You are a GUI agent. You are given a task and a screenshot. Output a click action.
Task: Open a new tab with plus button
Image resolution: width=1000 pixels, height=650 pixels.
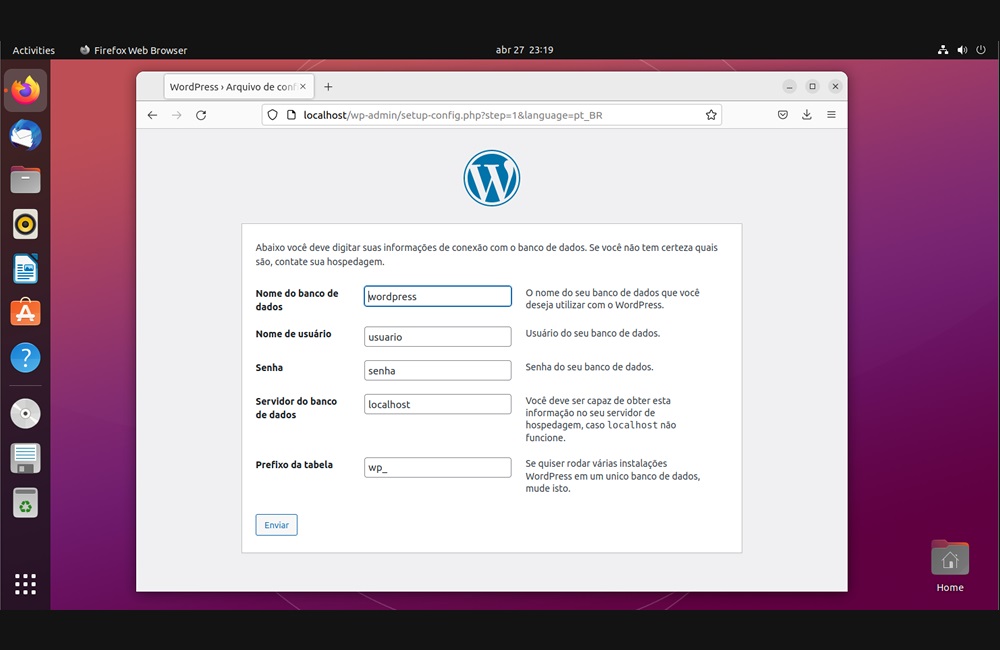tap(328, 87)
